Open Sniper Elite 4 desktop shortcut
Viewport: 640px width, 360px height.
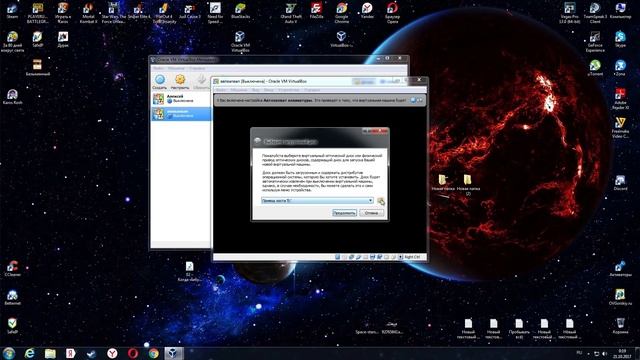(x=139, y=10)
